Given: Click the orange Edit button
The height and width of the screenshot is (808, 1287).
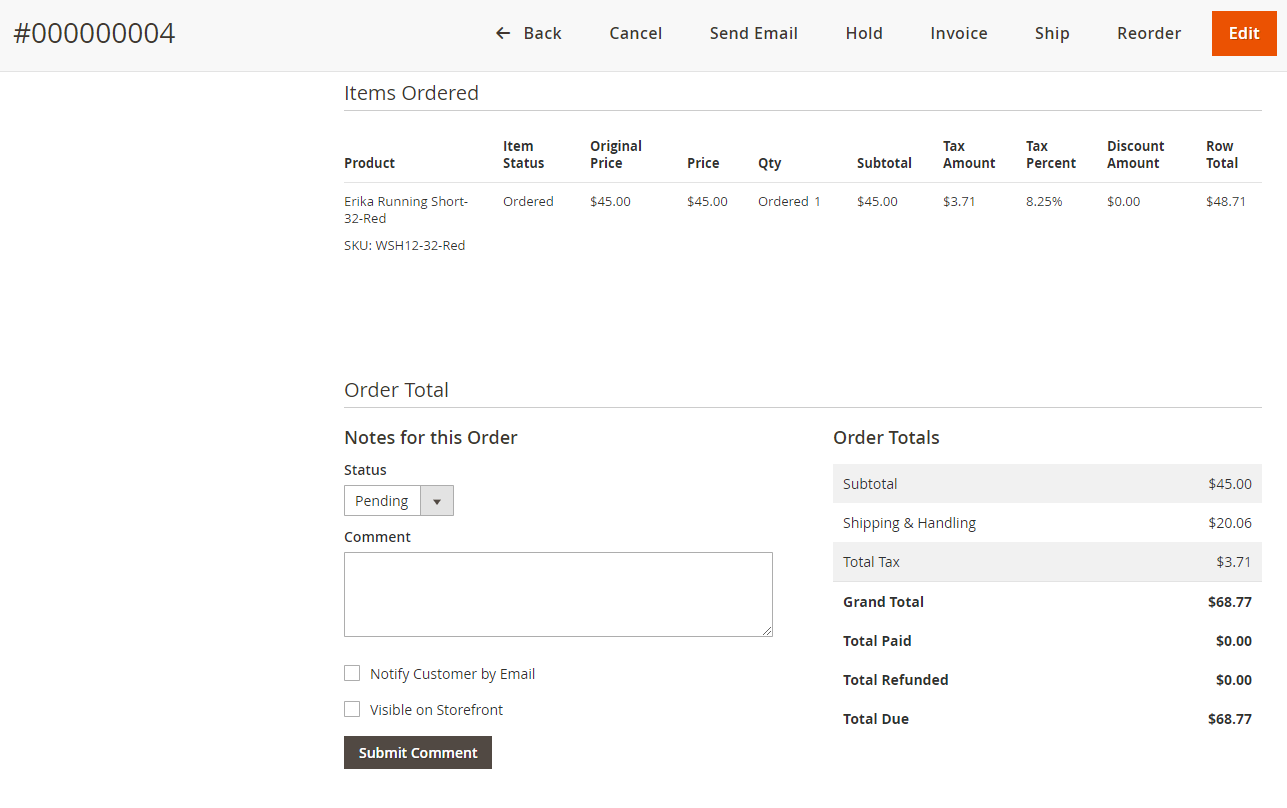Looking at the screenshot, I should [1243, 33].
